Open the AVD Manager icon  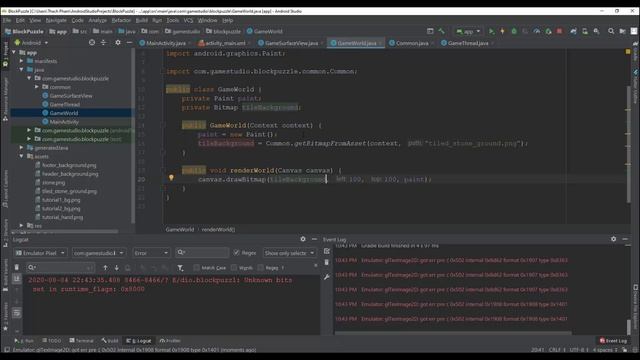pos(585,31)
